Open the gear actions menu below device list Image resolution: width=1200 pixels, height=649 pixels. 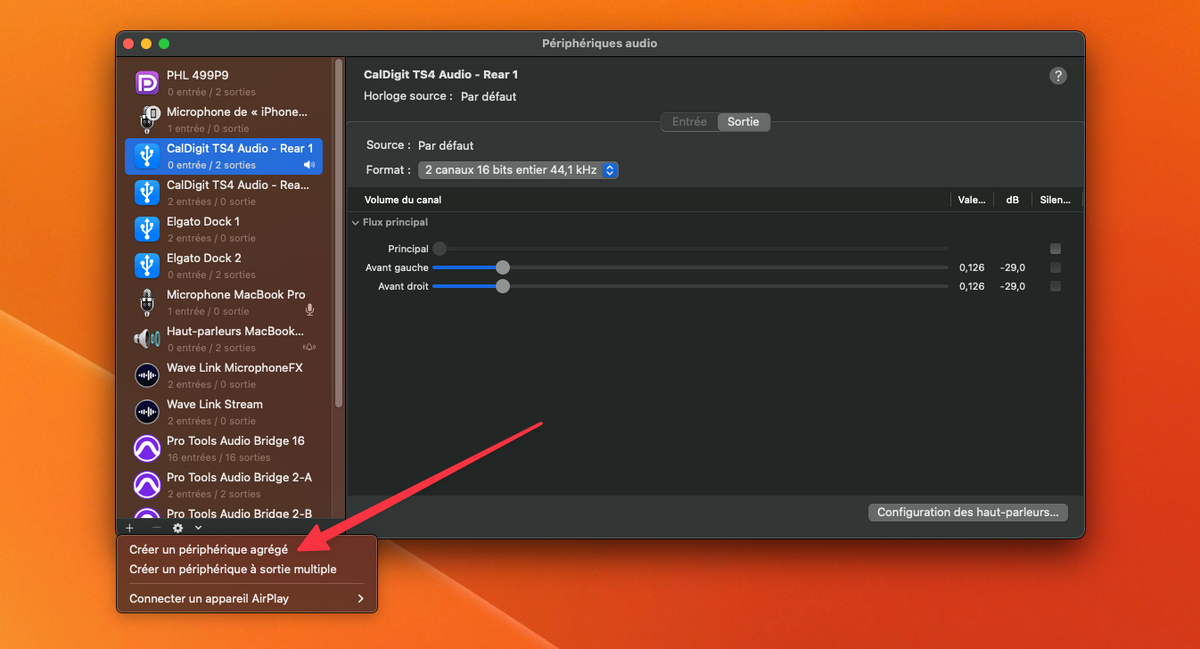pyautogui.click(x=178, y=528)
